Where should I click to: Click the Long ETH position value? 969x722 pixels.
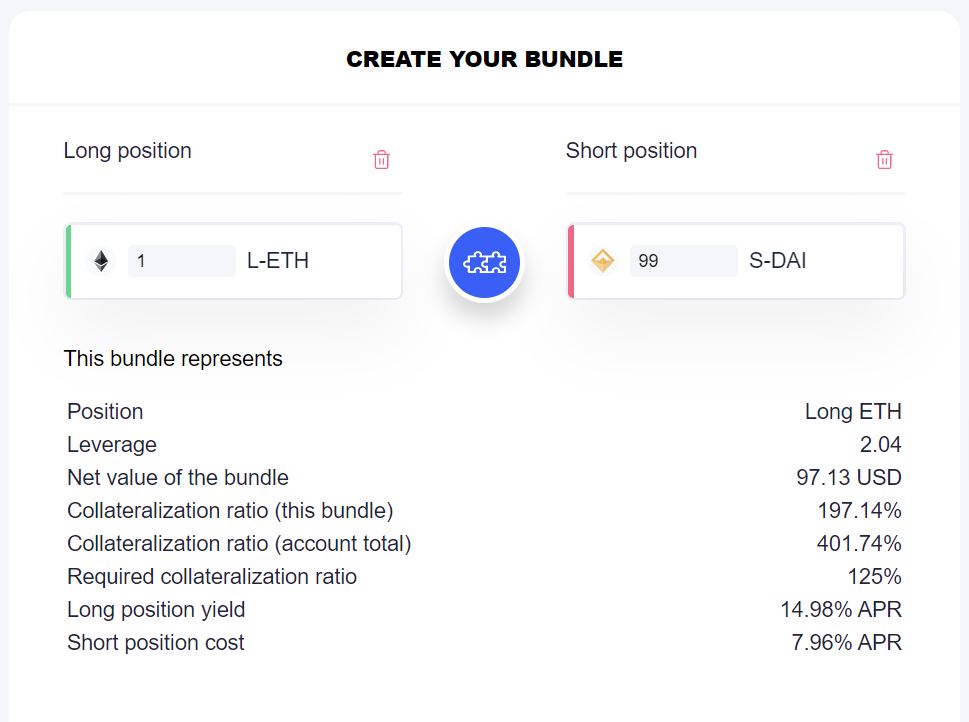(x=853, y=412)
